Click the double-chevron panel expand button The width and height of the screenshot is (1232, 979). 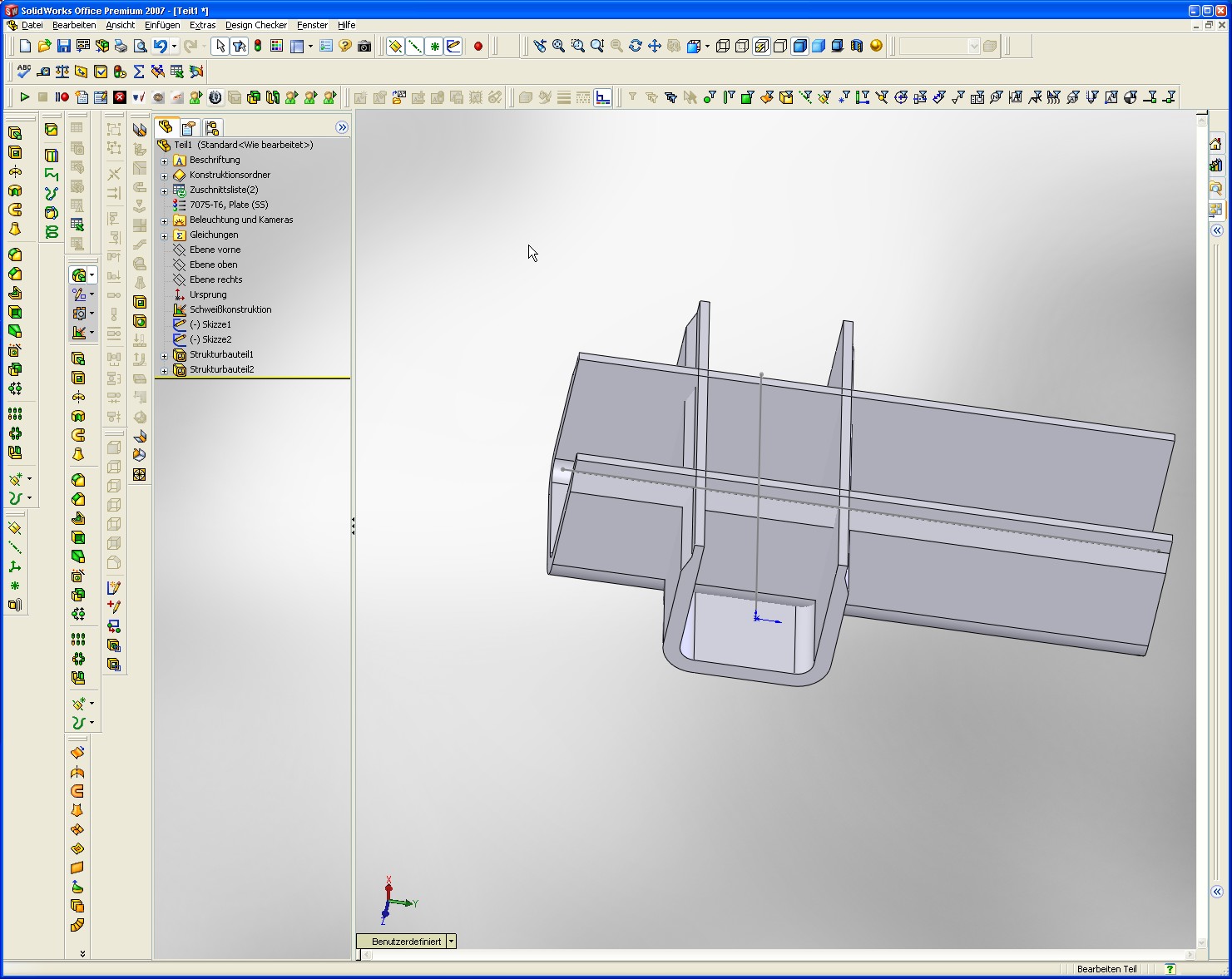pyautogui.click(x=342, y=127)
